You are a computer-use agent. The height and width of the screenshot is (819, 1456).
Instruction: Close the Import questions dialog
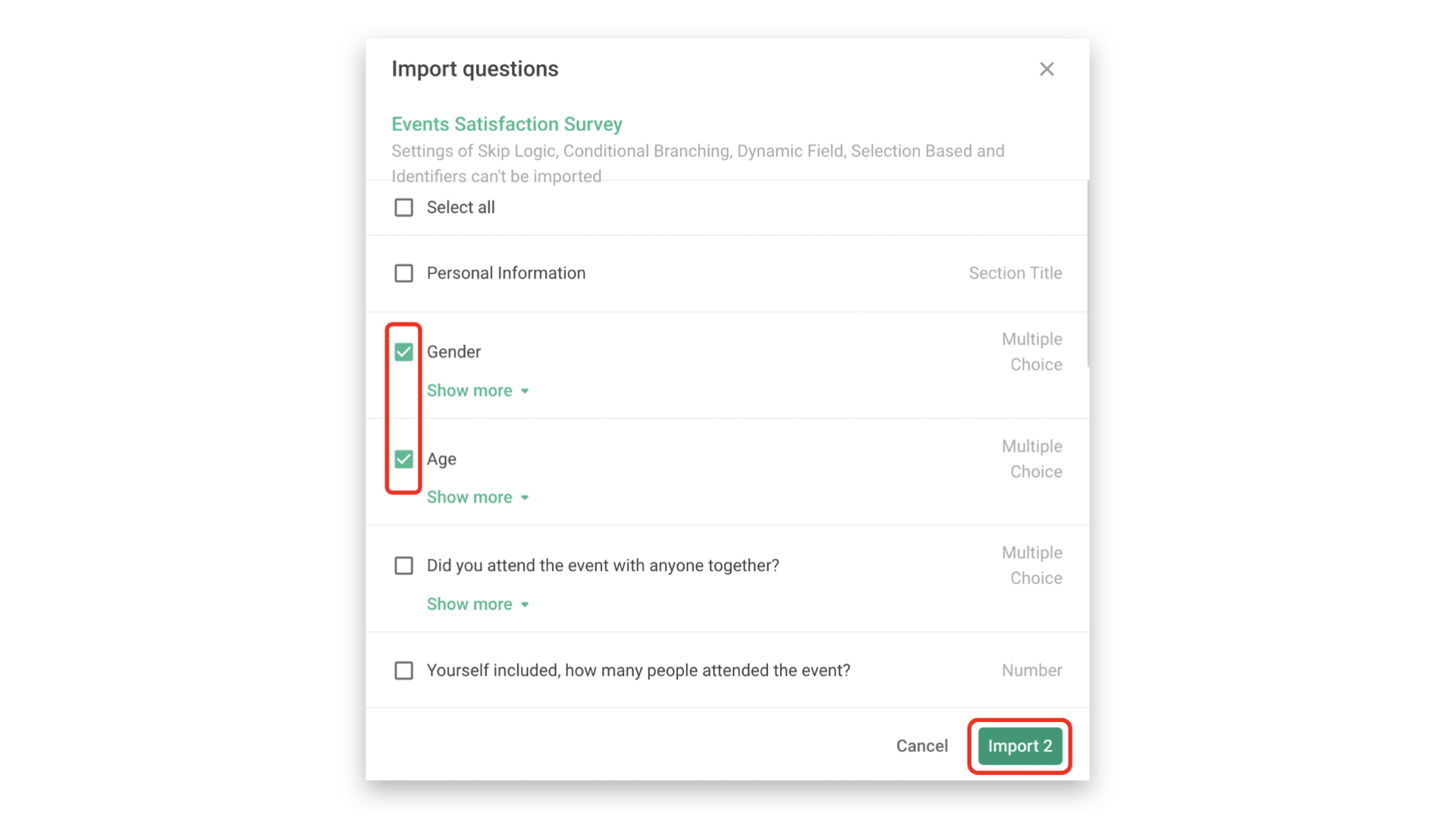tap(1046, 68)
